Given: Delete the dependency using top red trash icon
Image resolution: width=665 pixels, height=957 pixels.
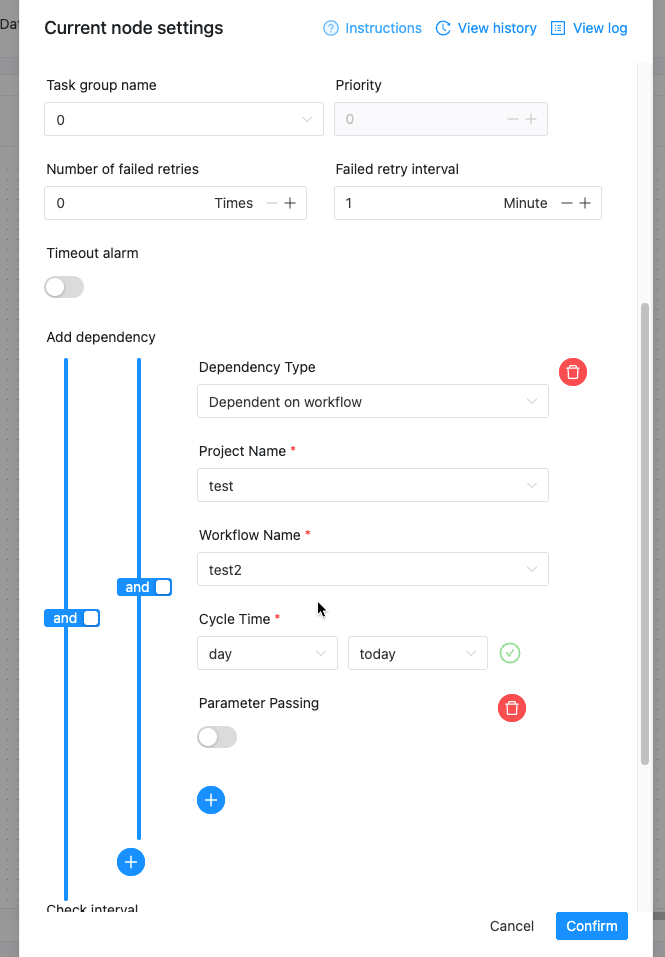Looking at the screenshot, I should pyautogui.click(x=573, y=372).
